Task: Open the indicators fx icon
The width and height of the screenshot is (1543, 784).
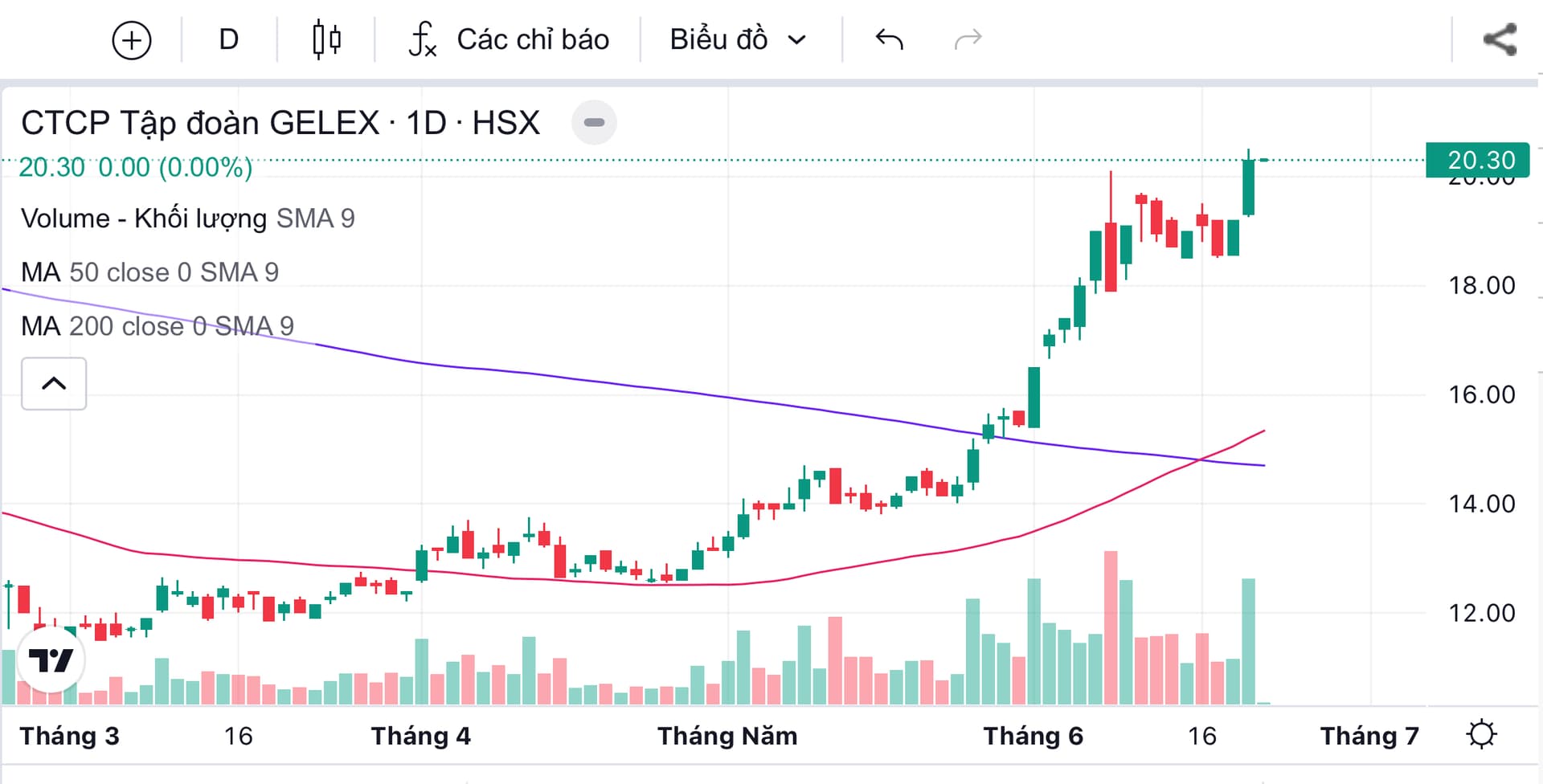Action: click(423, 40)
